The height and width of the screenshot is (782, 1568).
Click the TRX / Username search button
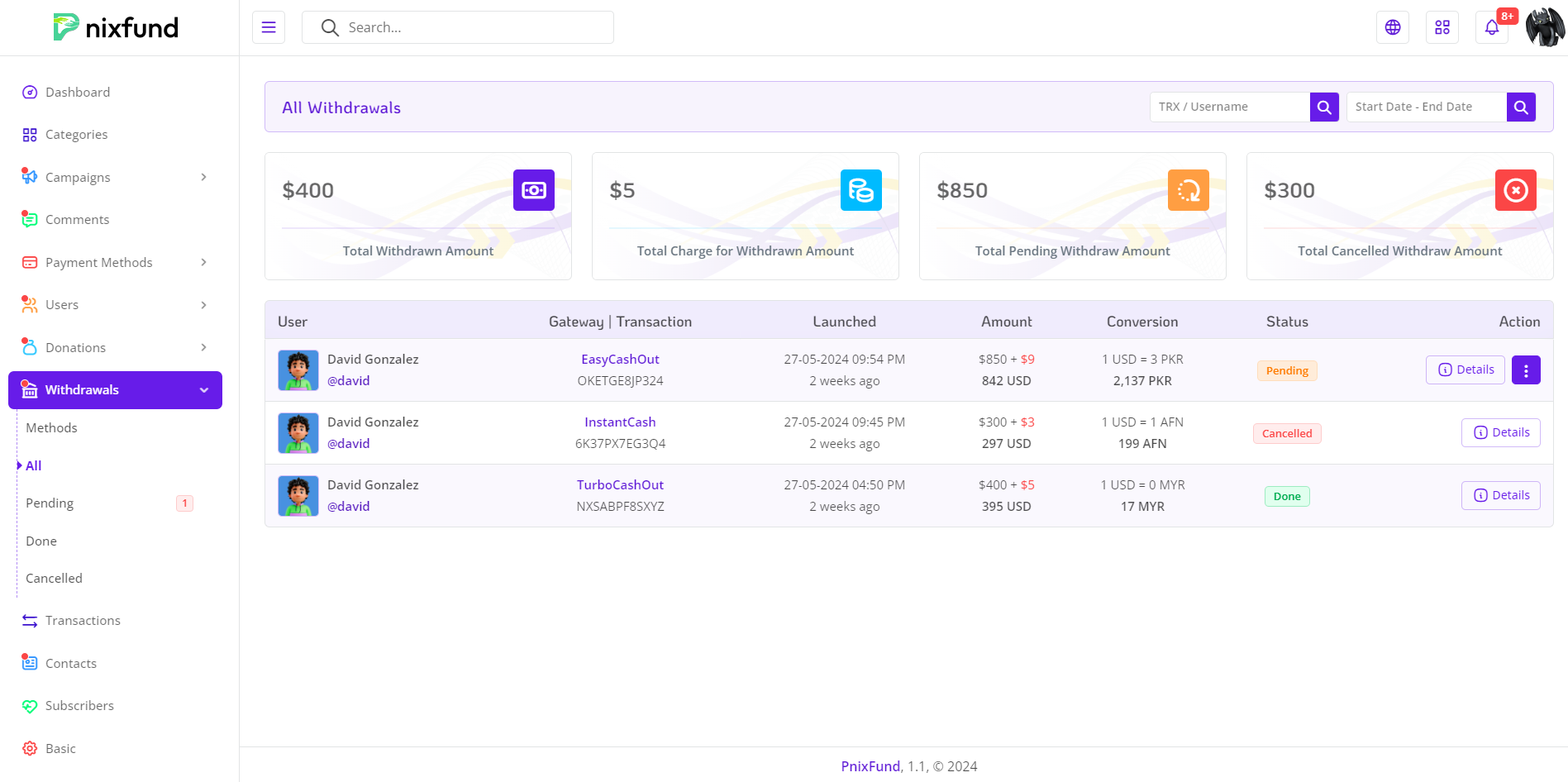click(1324, 107)
